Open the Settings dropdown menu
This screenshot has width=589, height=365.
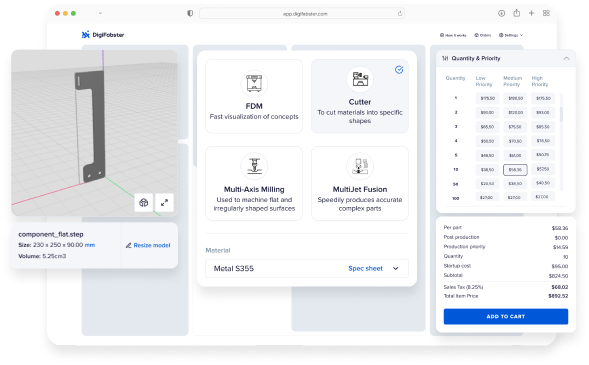coord(511,35)
